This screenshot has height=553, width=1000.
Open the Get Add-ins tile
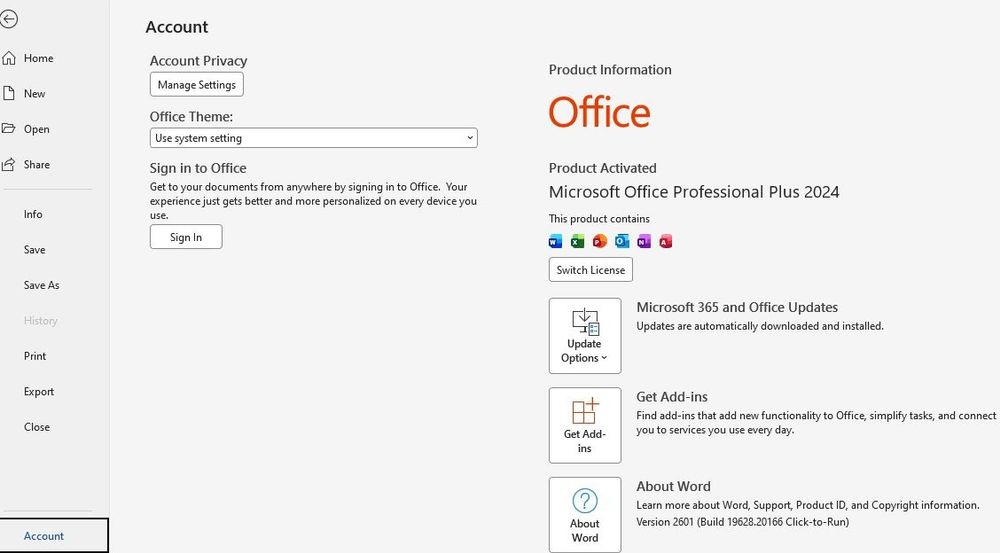click(585, 425)
